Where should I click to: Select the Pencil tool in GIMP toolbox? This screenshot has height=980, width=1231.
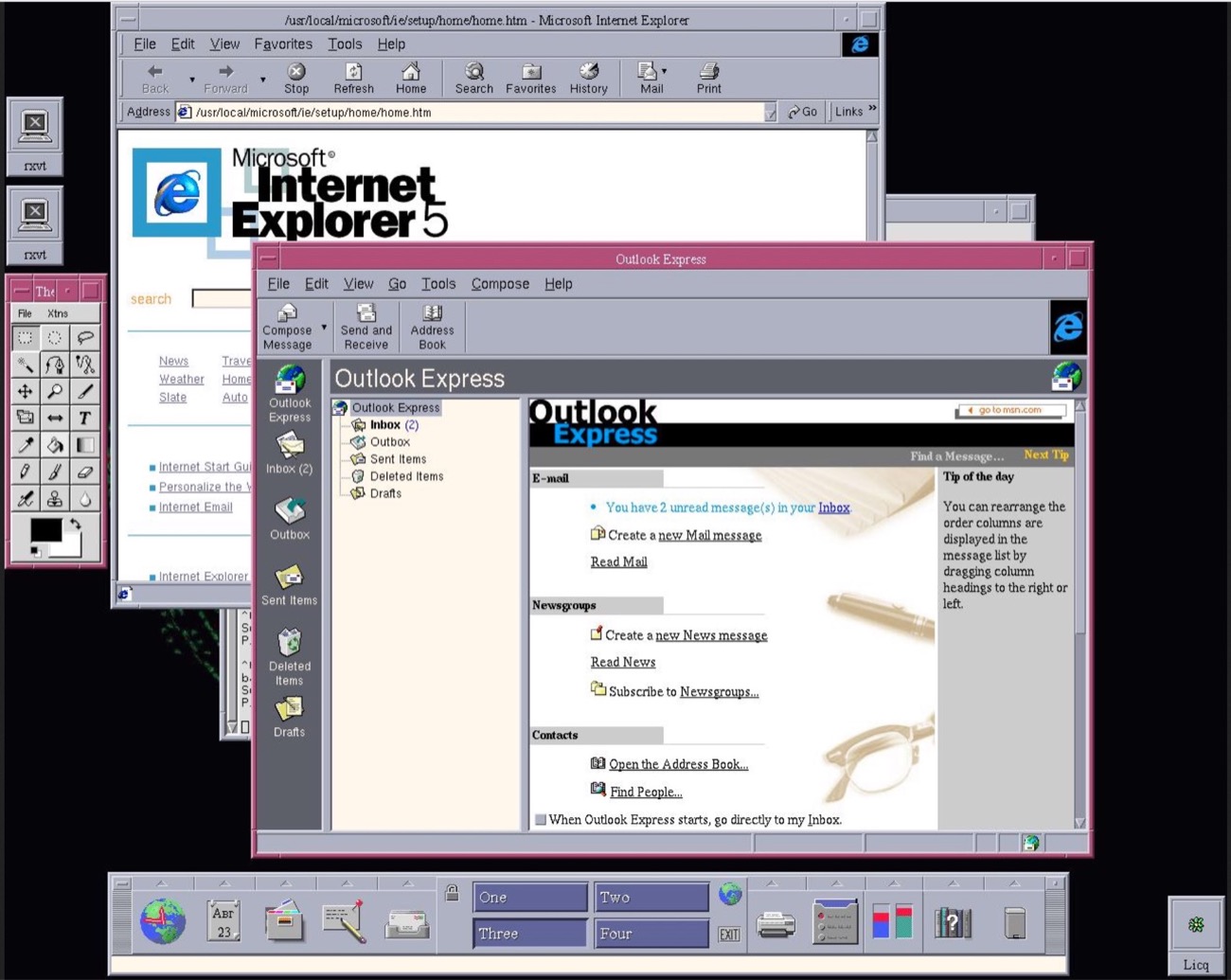point(26,471)
